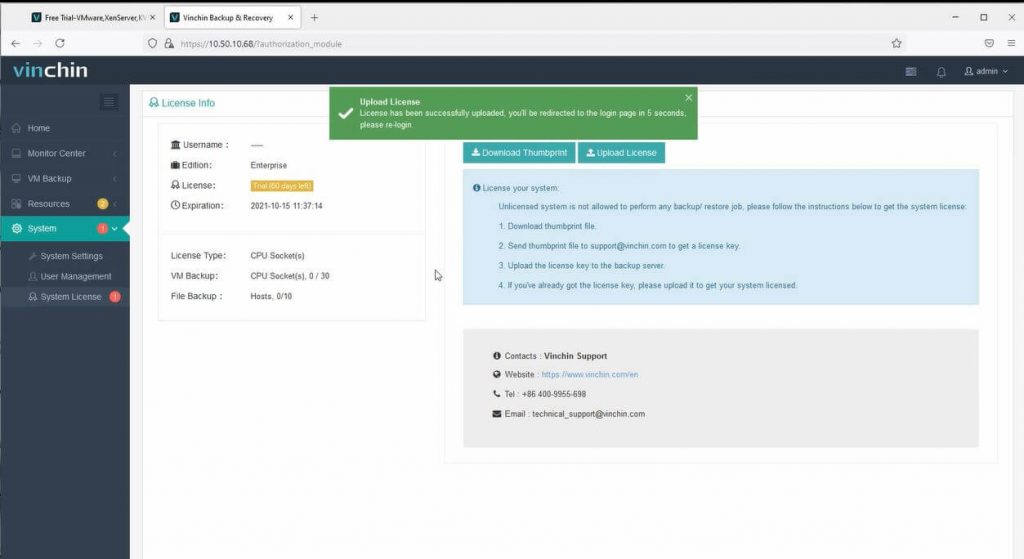
Task: Click the Email envelope icon in contacts
Action: (497, 414)
